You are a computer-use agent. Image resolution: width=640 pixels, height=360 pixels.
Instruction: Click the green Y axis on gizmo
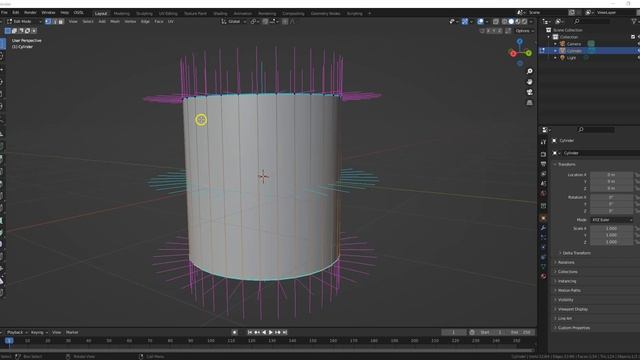pos(529,53)
